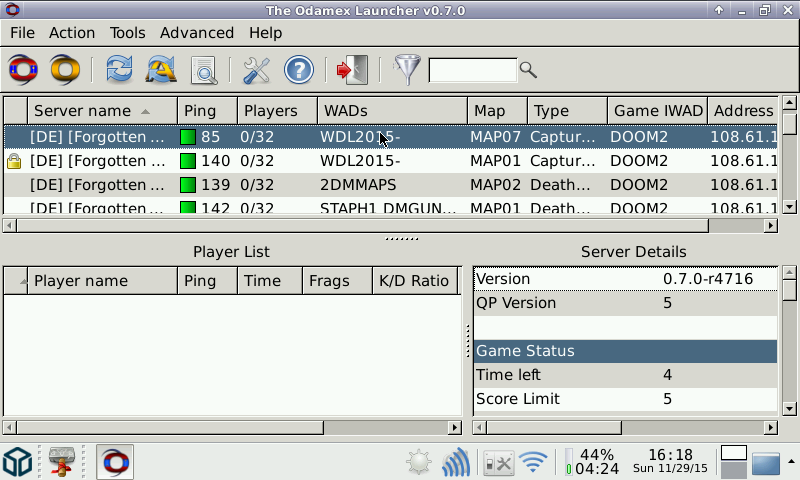This screenshot has width=800, height=480.
Task: Sort server list by Ping column header
Action: point(207,111)
